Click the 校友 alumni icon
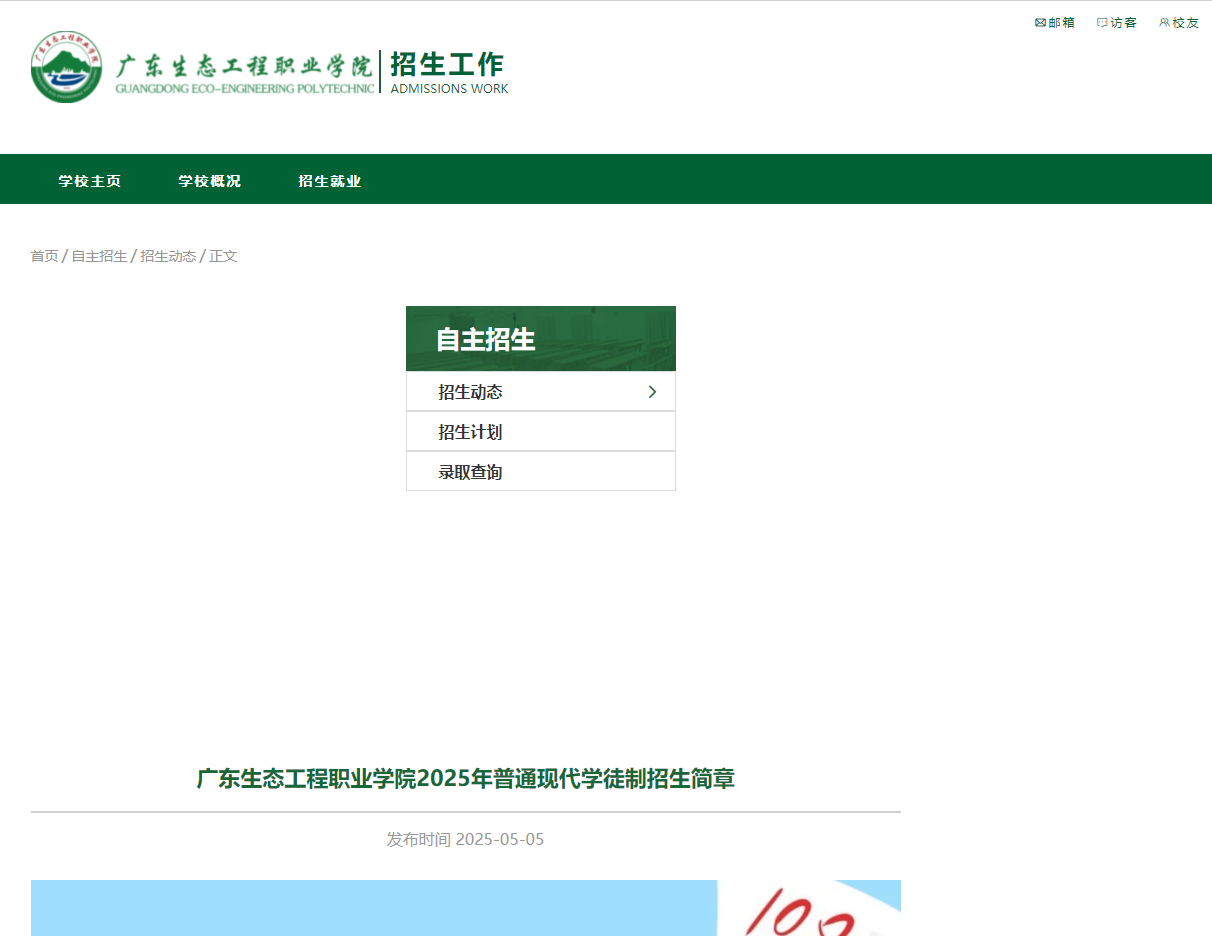This screenshot has width=1212, height=936. click(x=1179, y=22)
